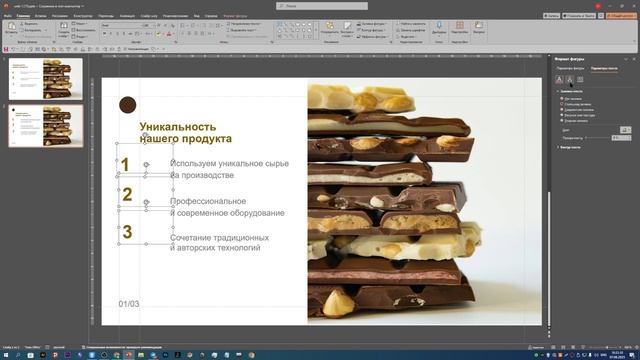Click the Present in Teams button
The width and height of the screenshot is (640, 360).
579,16
